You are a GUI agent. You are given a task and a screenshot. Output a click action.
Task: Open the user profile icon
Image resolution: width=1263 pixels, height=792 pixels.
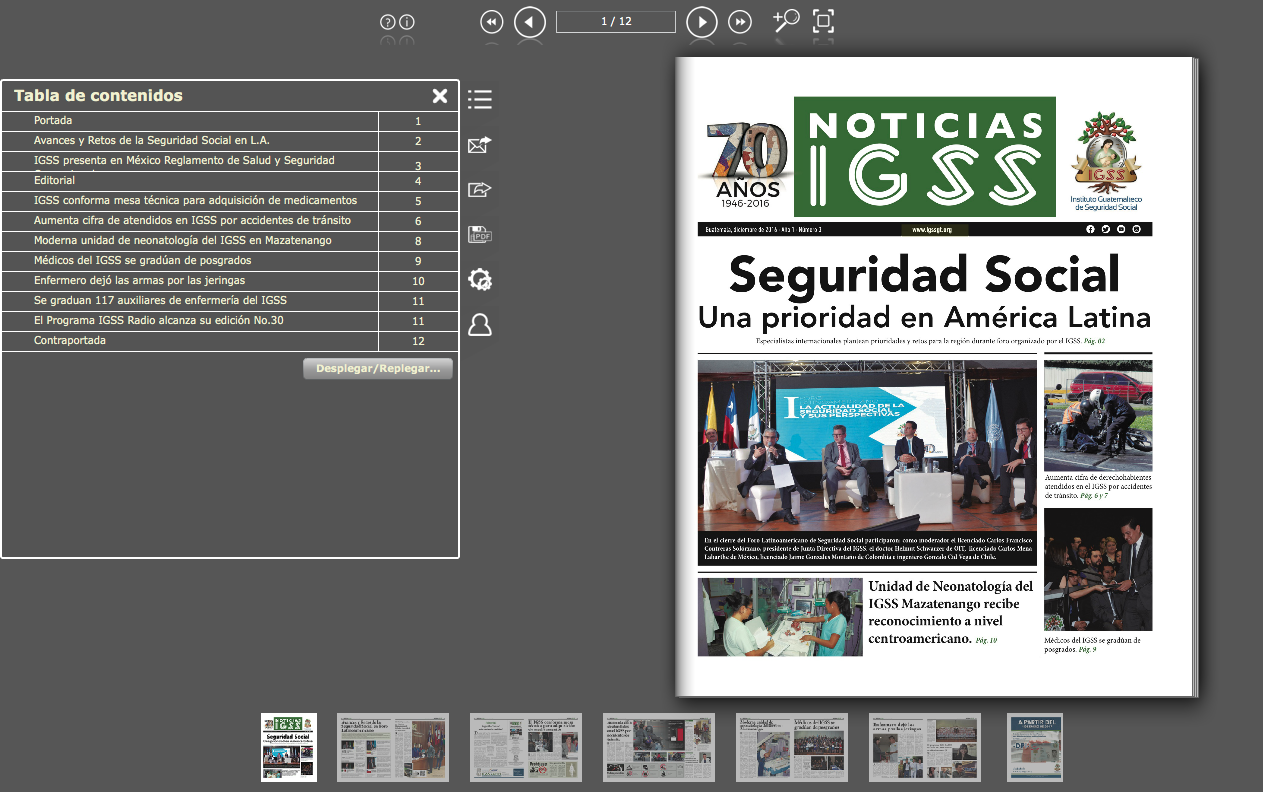click(480, 325)
